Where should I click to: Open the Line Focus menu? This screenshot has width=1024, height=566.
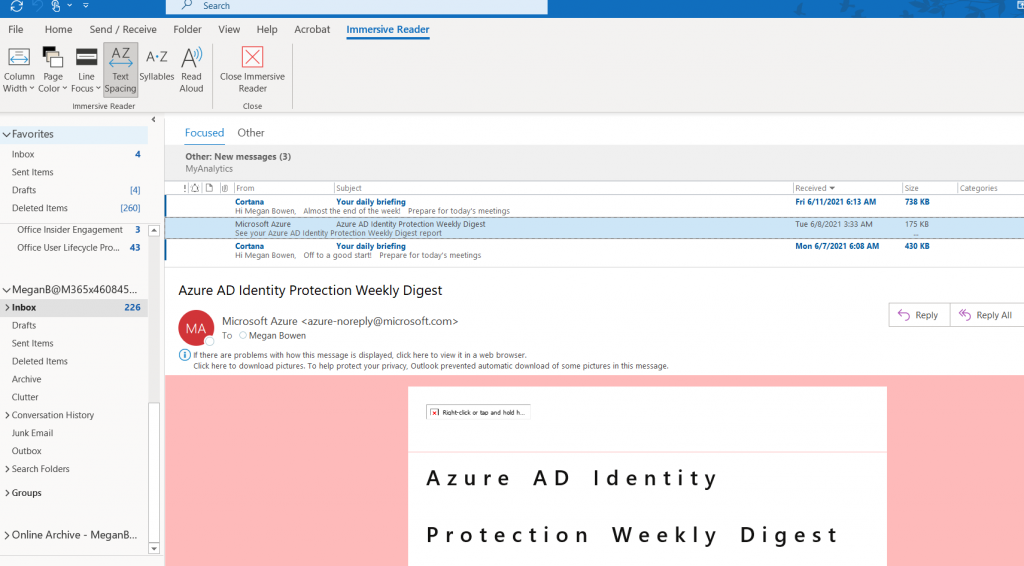tap(86, 69)
